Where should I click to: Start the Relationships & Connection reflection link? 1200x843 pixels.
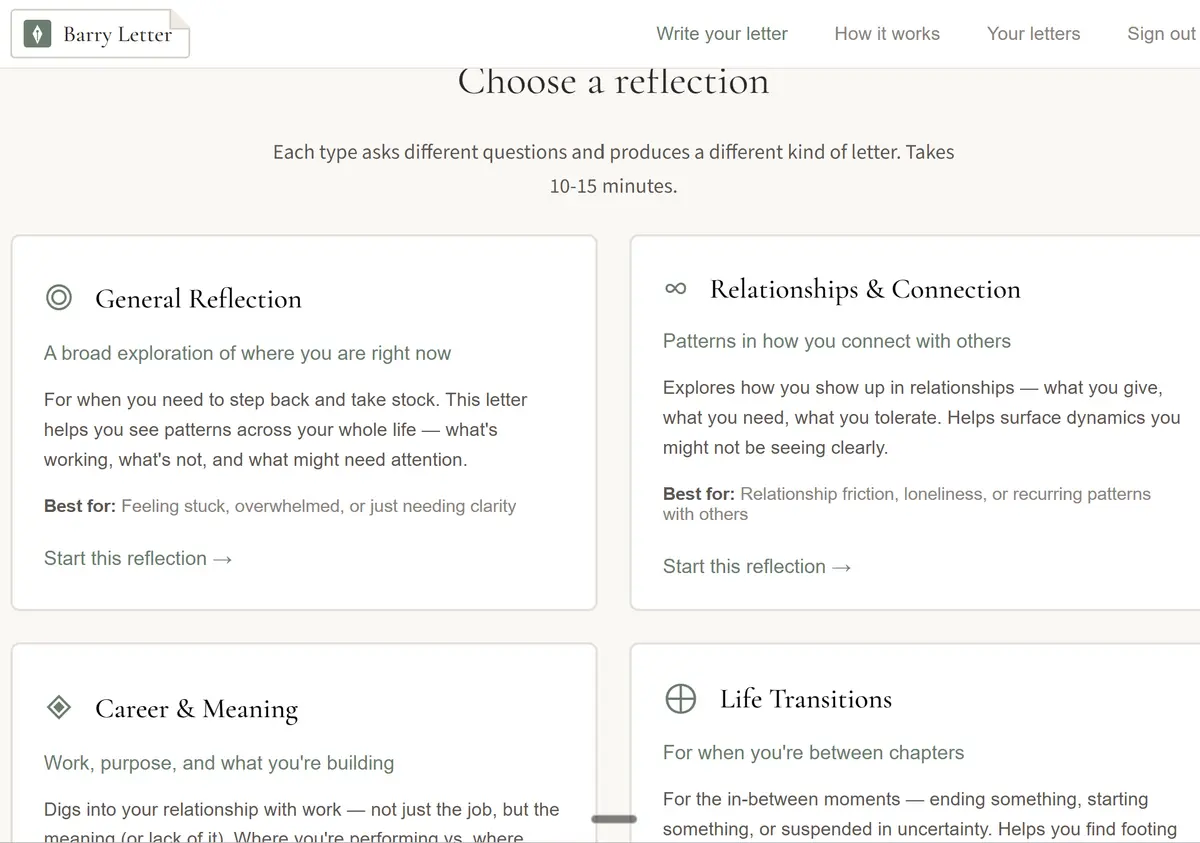pos(757,567)
